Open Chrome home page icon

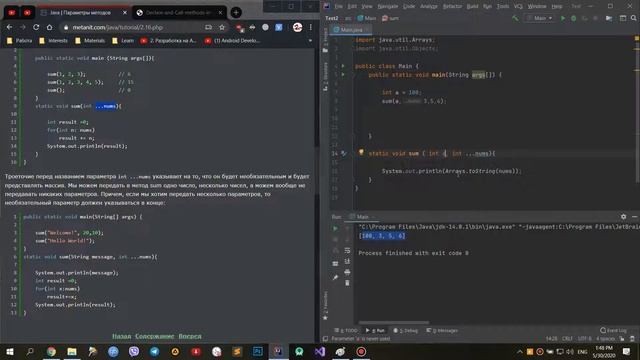tap(49, 27)
